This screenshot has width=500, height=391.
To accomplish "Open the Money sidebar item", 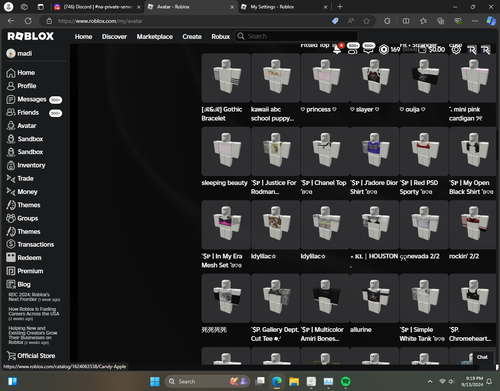I will tap(22, 192).
